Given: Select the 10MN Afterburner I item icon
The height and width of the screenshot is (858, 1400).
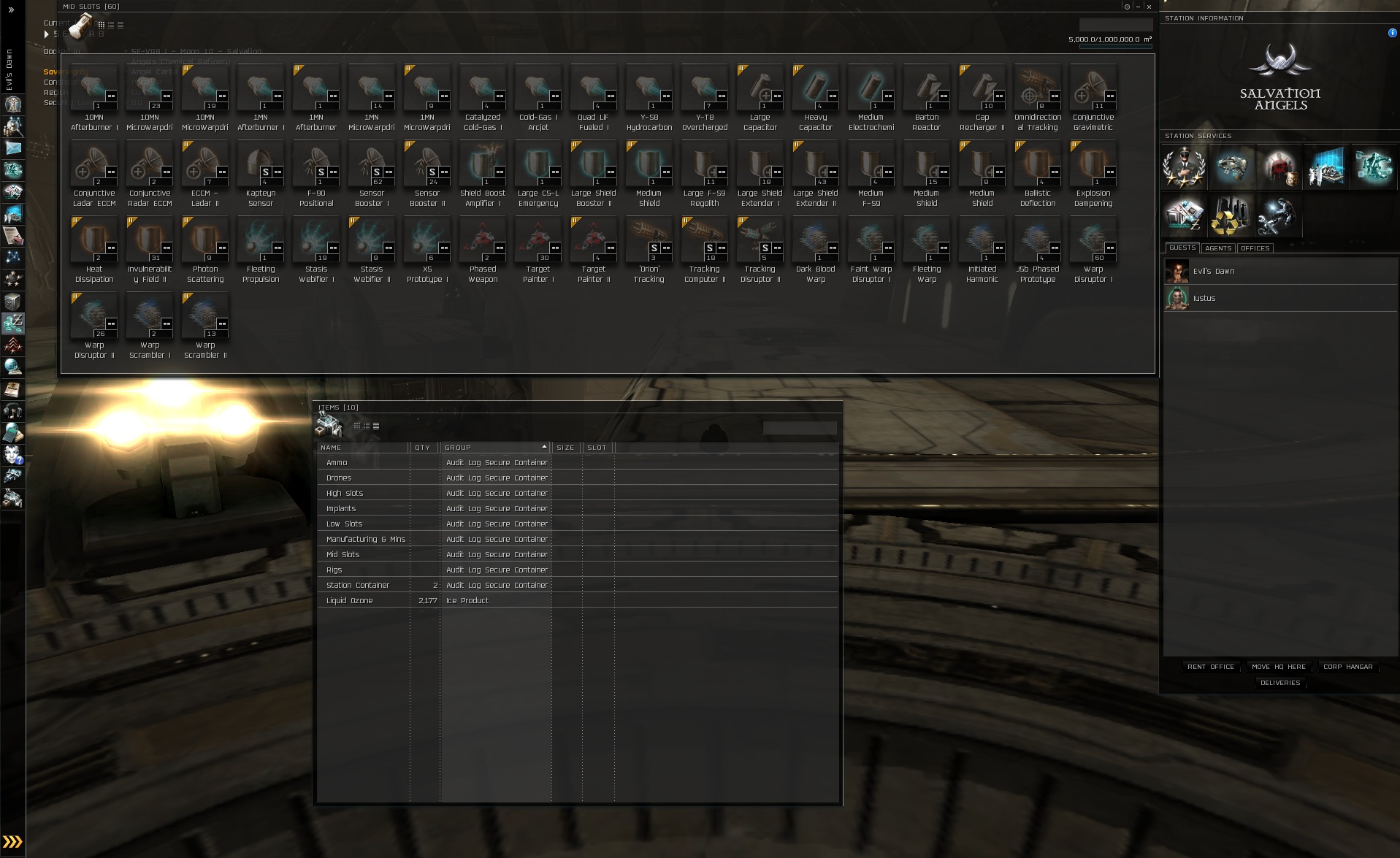Looking at the screenshot, I should point(94,87).
